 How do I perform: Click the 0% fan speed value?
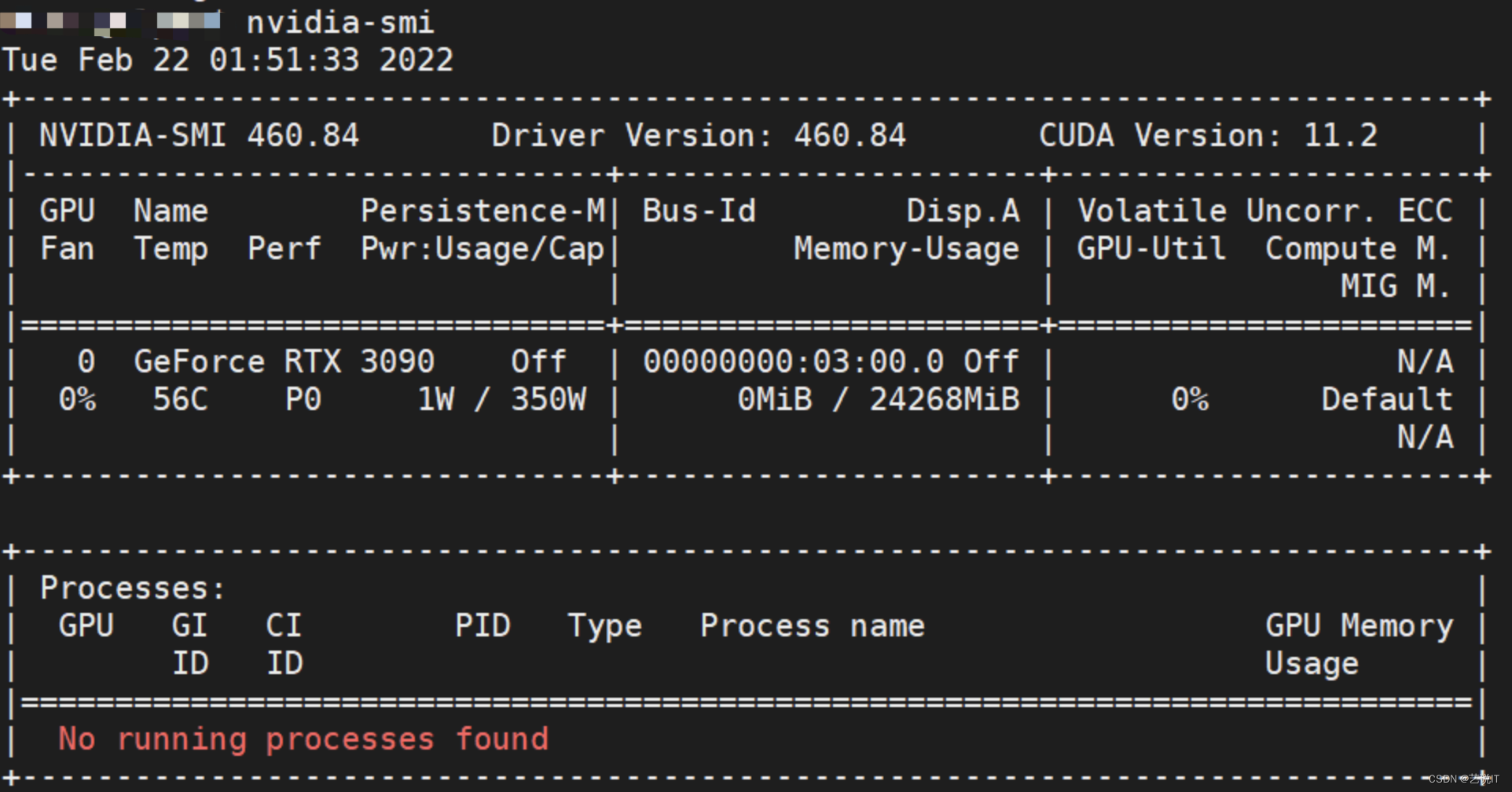77,400
